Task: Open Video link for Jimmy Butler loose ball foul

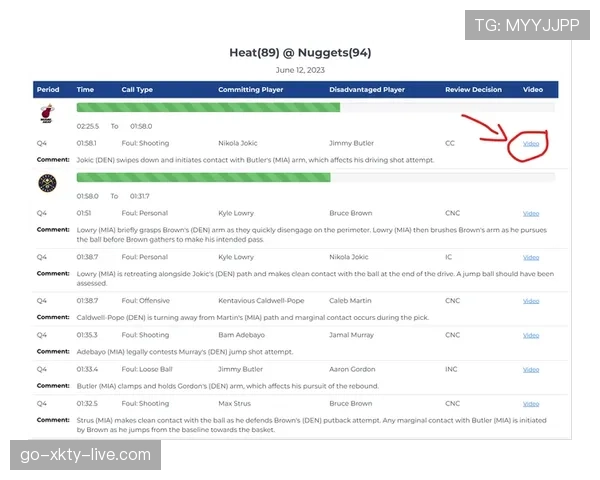Action: (x=531, y=370)
